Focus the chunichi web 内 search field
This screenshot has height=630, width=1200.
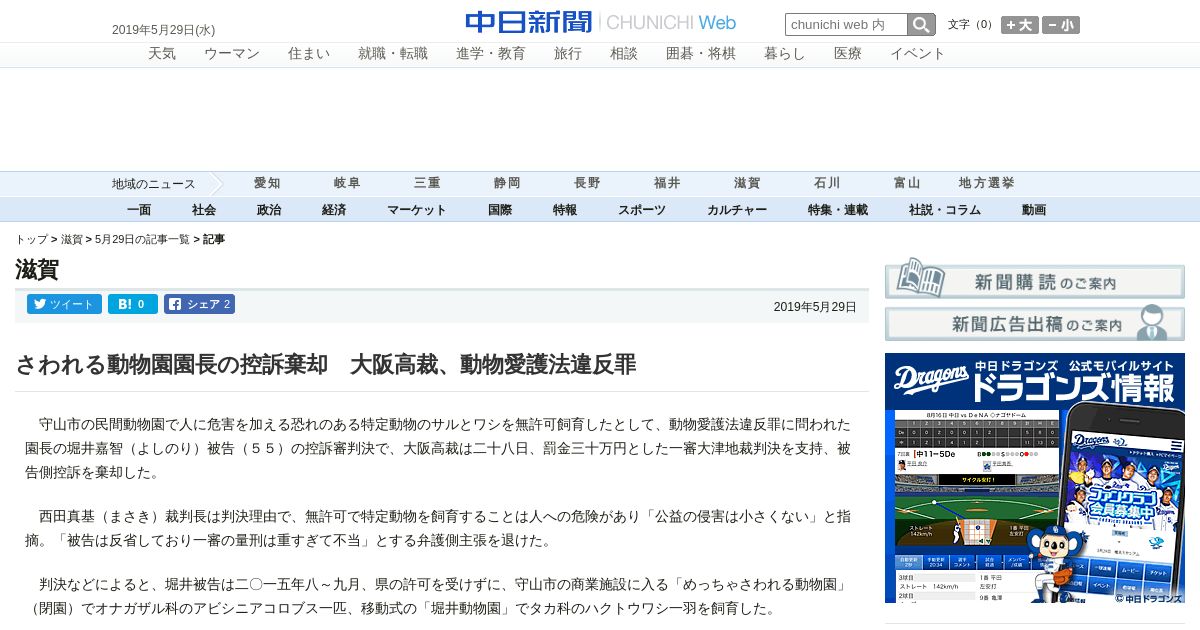846,25
